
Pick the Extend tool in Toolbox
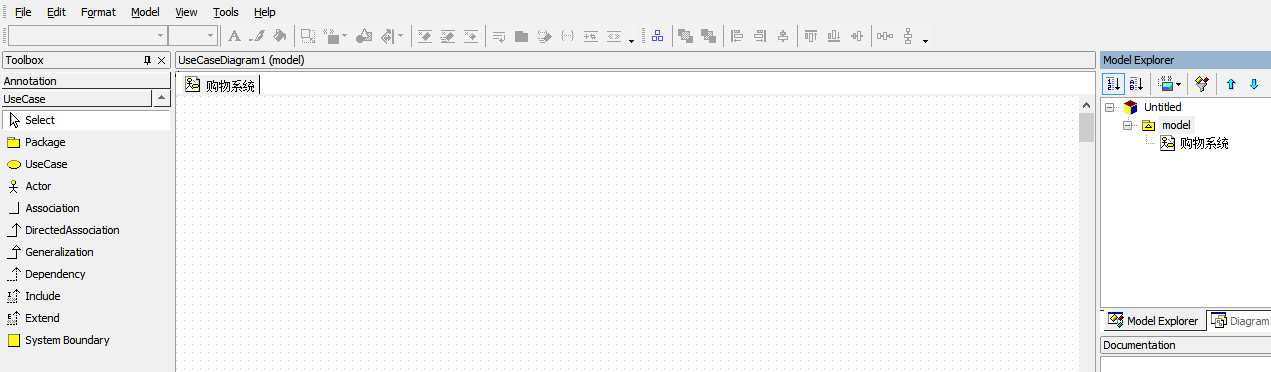pos(86,318)
